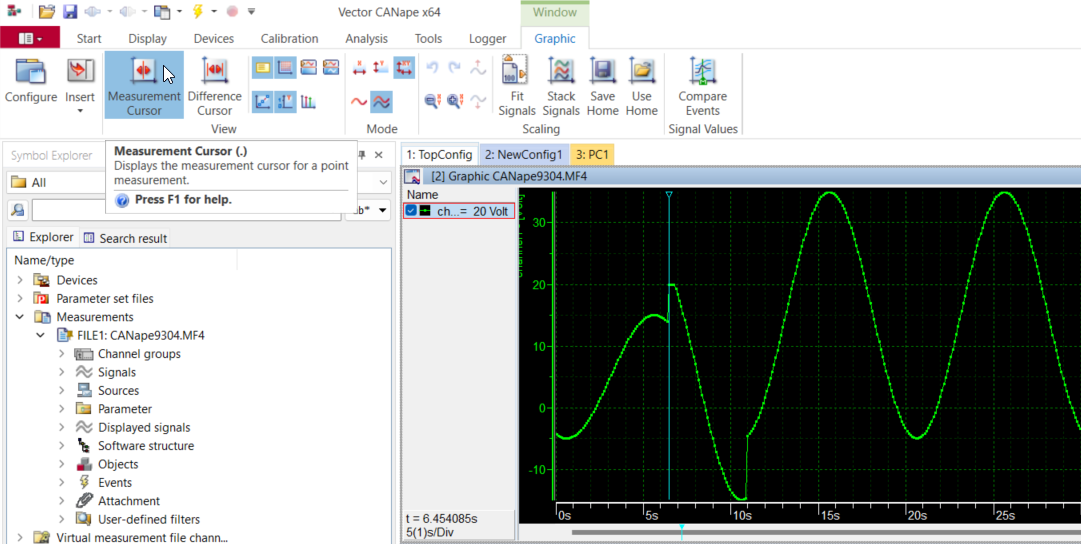The height and width of the screenshot is (544, 1081).
Task: Toggle the multi-line blue red mode icon
Action: [x=381, y=102]
